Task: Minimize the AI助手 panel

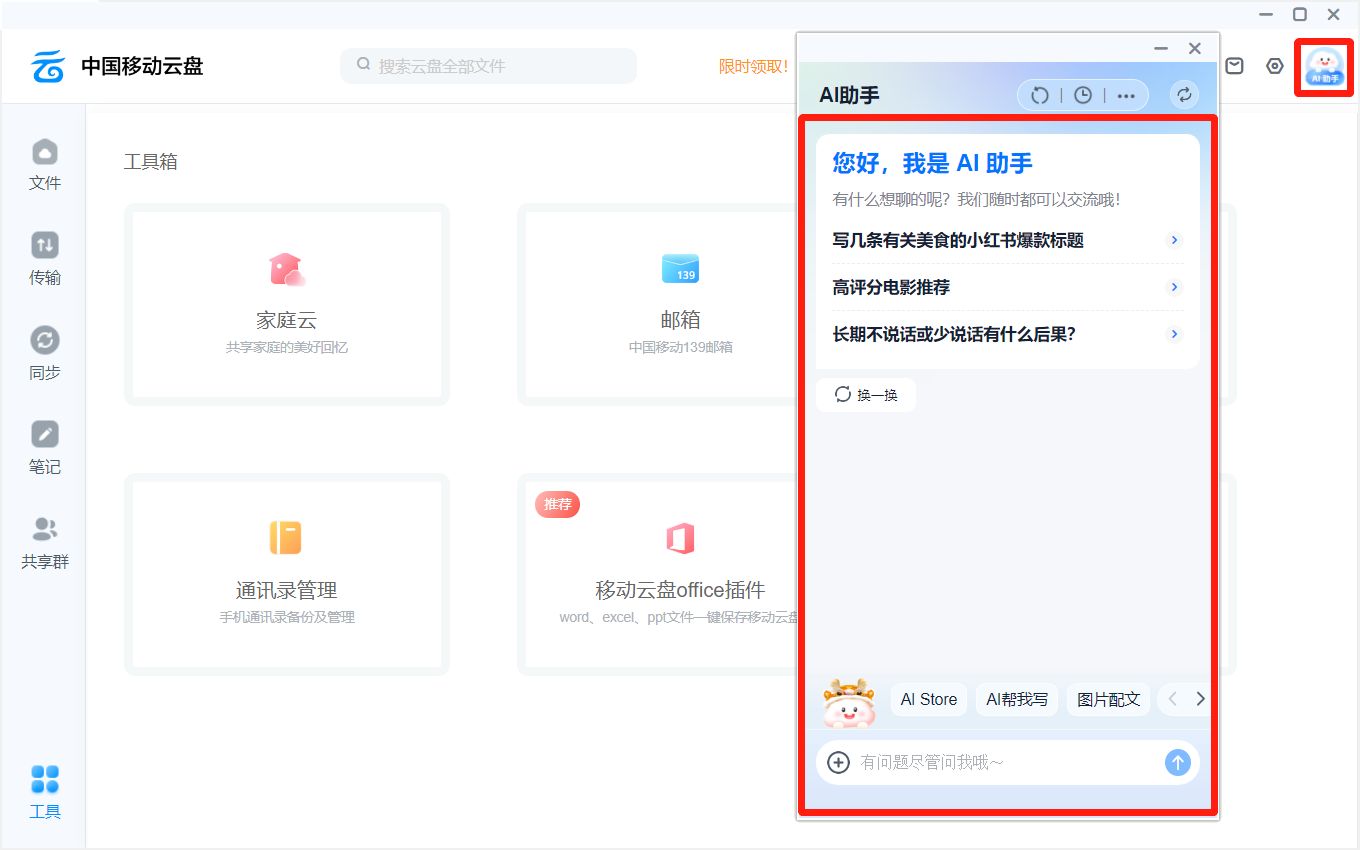Action: (x=1161, y=48)
